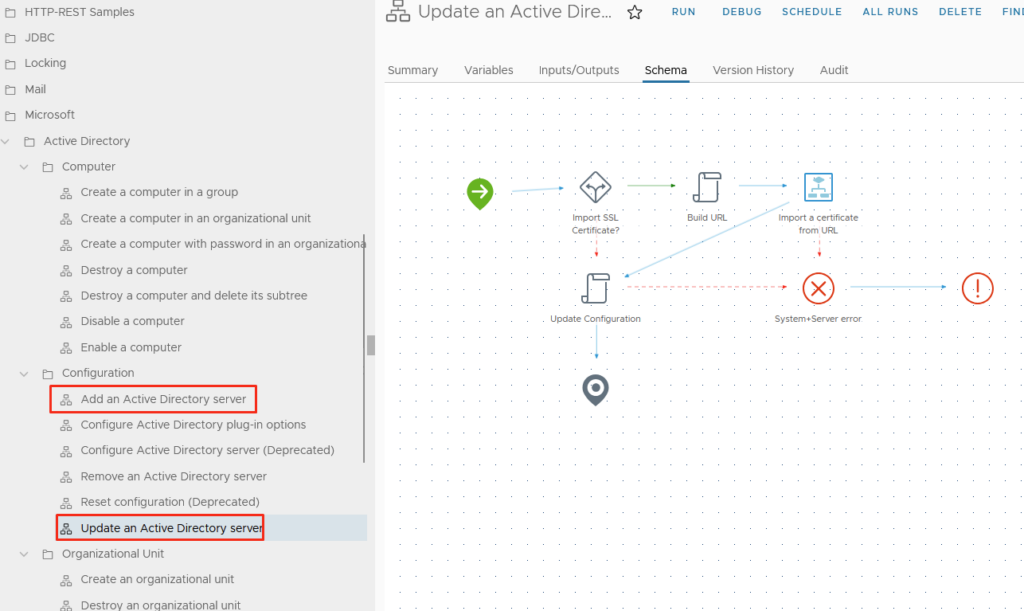Collapse the Computer folder in tree
This screenshot has width=1024, height=611.
click(25, 167)
